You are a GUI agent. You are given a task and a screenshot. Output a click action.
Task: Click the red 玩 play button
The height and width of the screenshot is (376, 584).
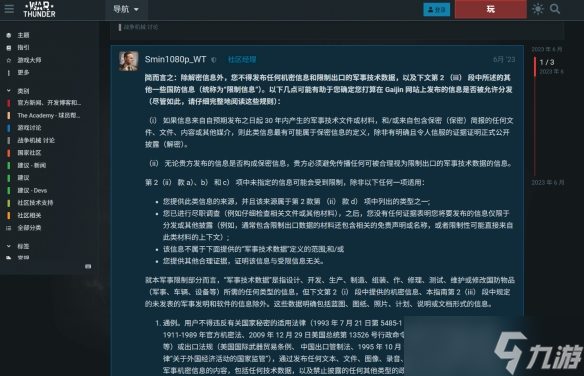pyautogui.click(x=491, y=9)
